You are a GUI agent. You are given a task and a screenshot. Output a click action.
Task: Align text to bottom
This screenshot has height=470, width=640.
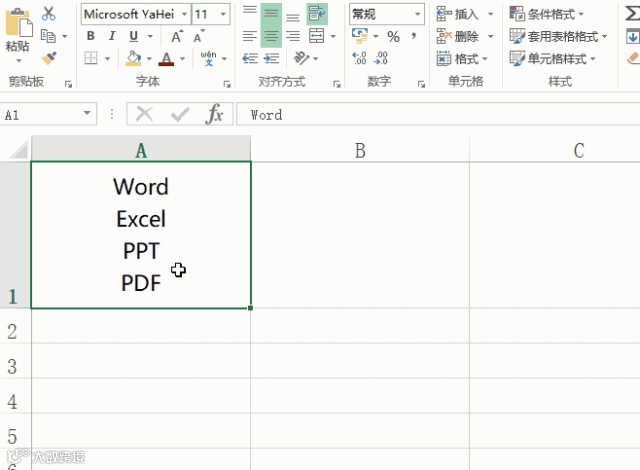(293, 18)
